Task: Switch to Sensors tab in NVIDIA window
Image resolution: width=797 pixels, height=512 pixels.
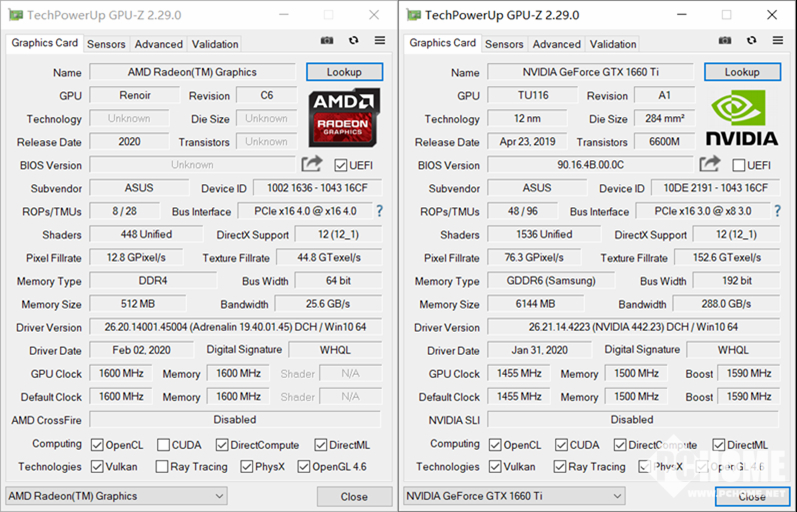Action: click(x=504, y=44)
